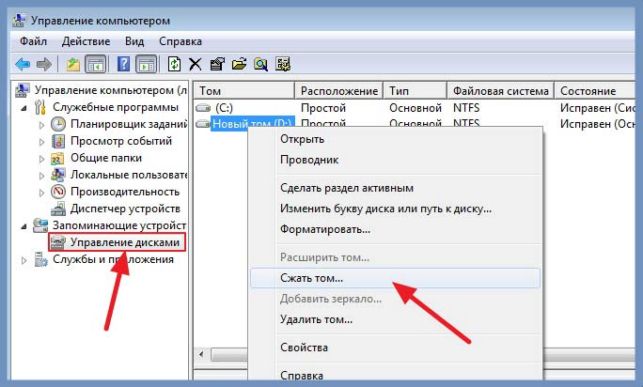The image size is (643, 387).
Task: Open the Справка menu in menu bar
Action: click(180, 41)
